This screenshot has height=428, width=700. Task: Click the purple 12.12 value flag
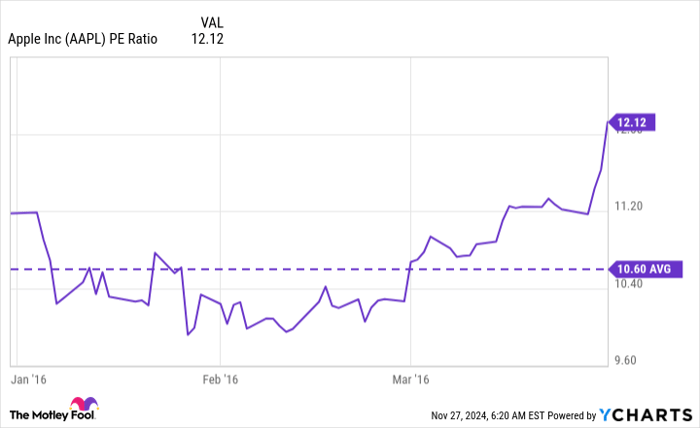tap(633, 124)
